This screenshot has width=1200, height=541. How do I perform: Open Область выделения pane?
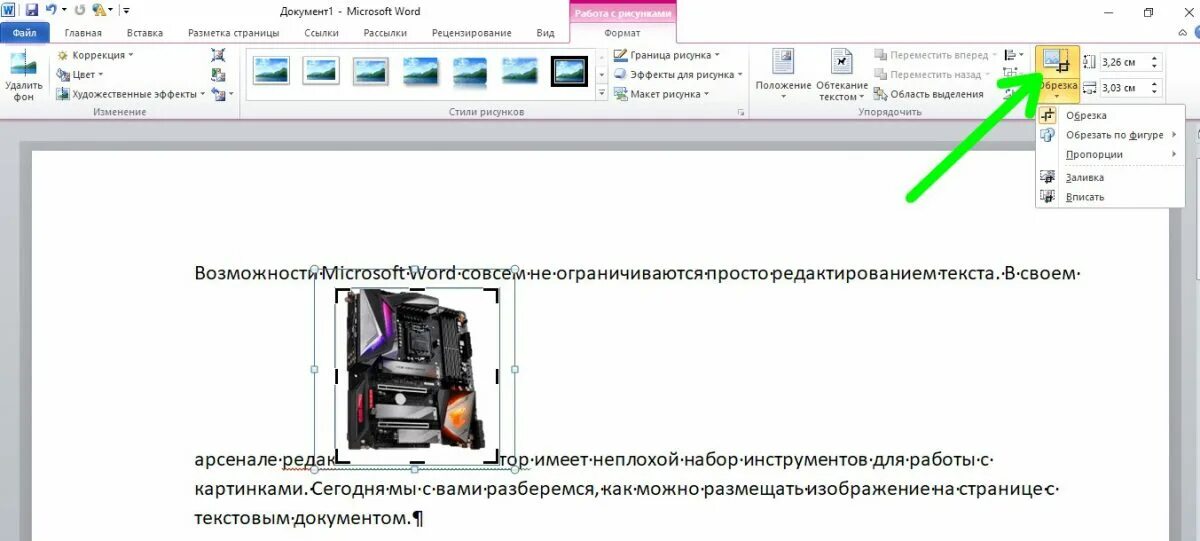929,94
